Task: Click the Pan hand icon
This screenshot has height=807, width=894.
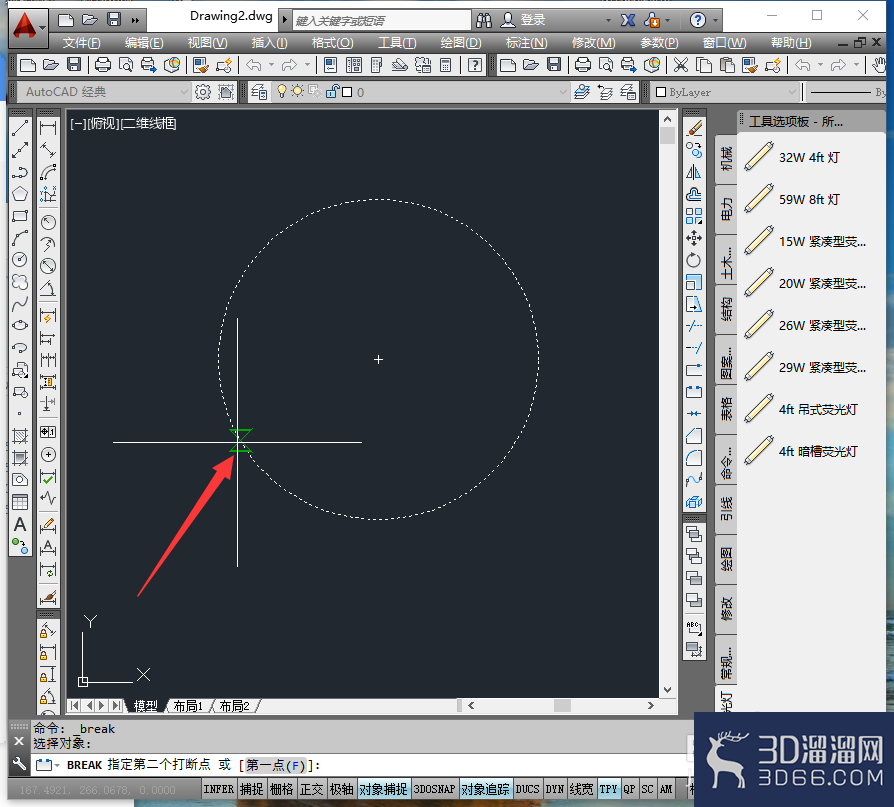Action: tap(879, 65)
